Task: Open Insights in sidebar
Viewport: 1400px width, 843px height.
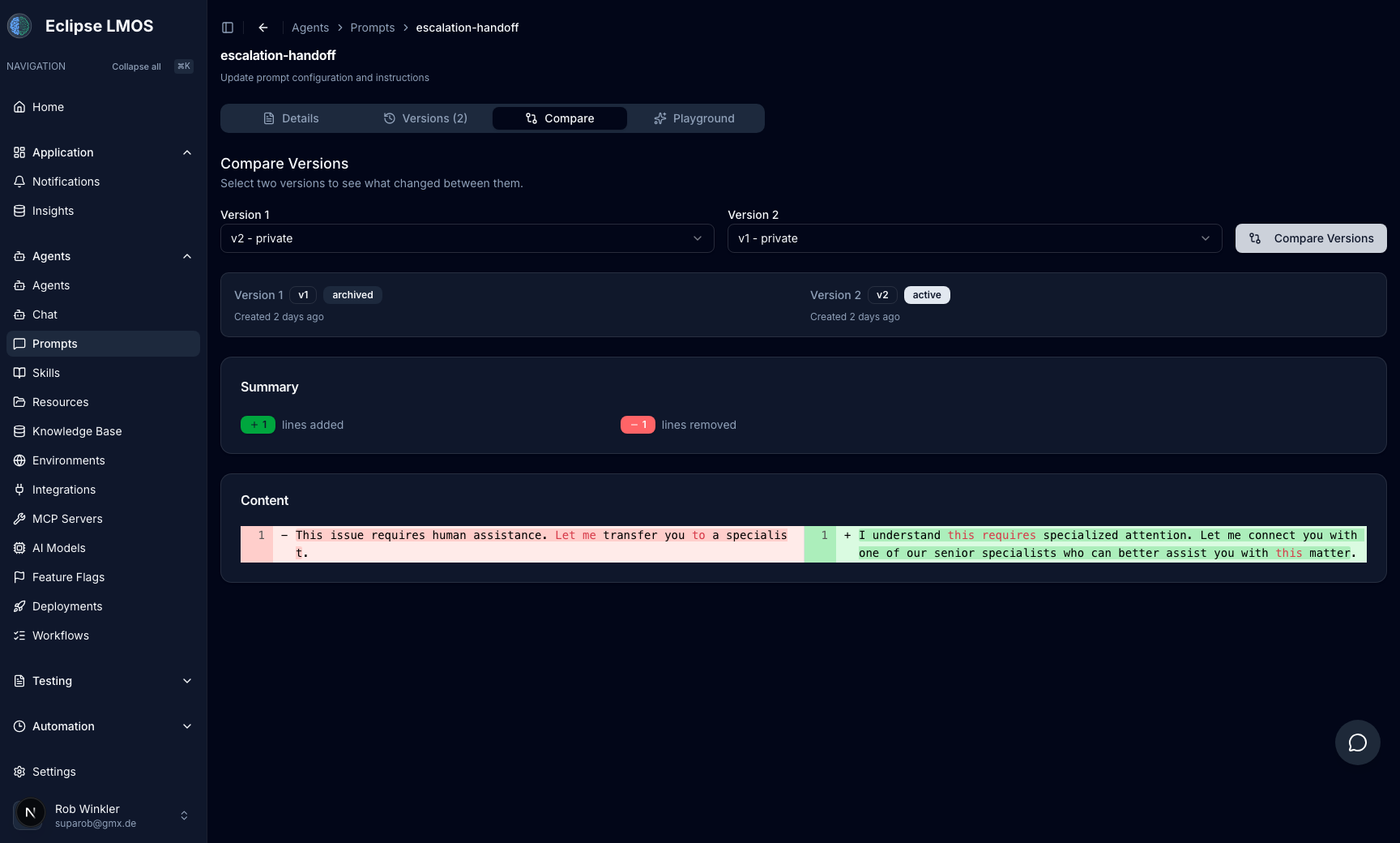Action: point(103,211)
